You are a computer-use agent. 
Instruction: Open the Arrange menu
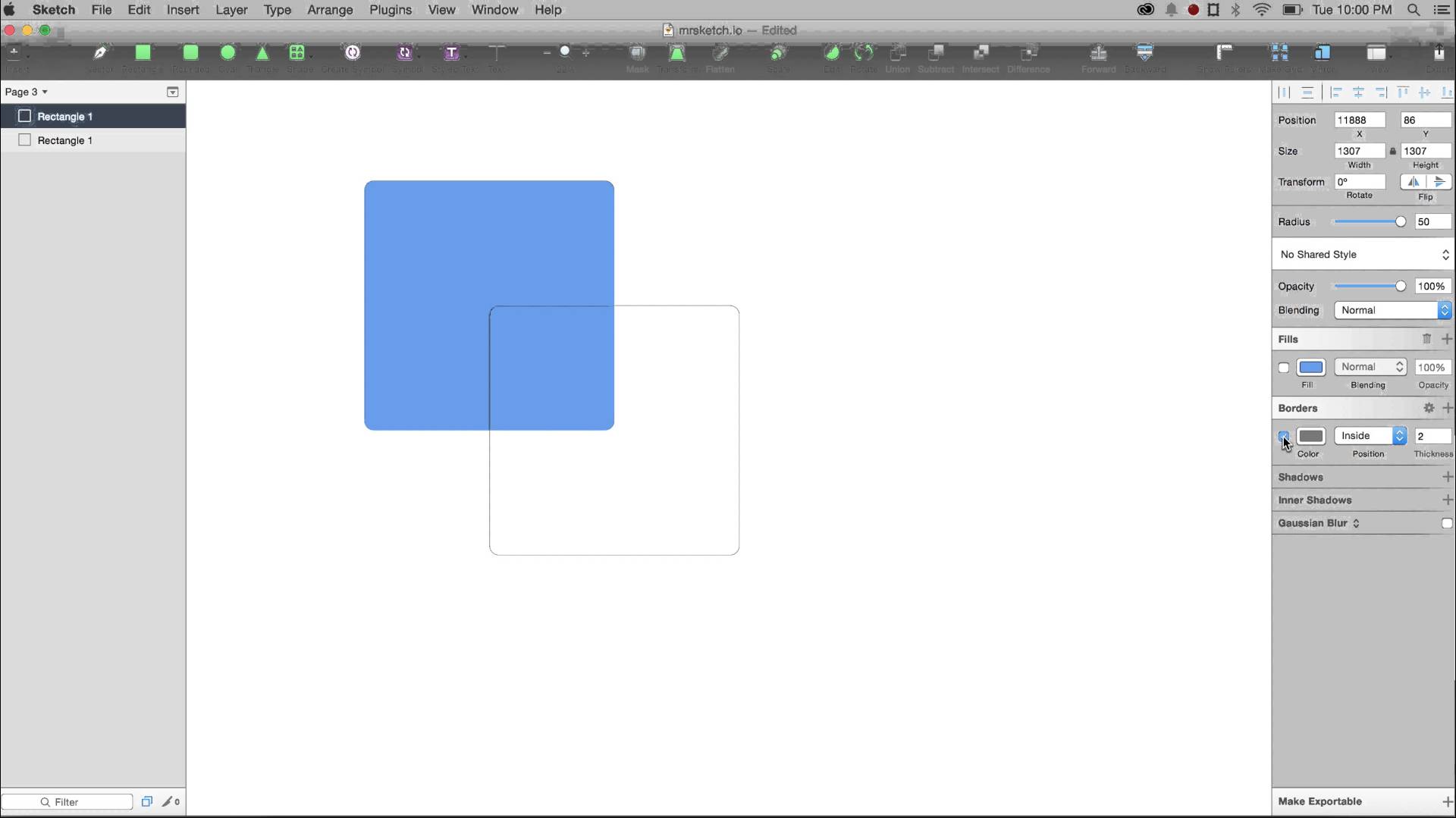(x=330, y=10)
